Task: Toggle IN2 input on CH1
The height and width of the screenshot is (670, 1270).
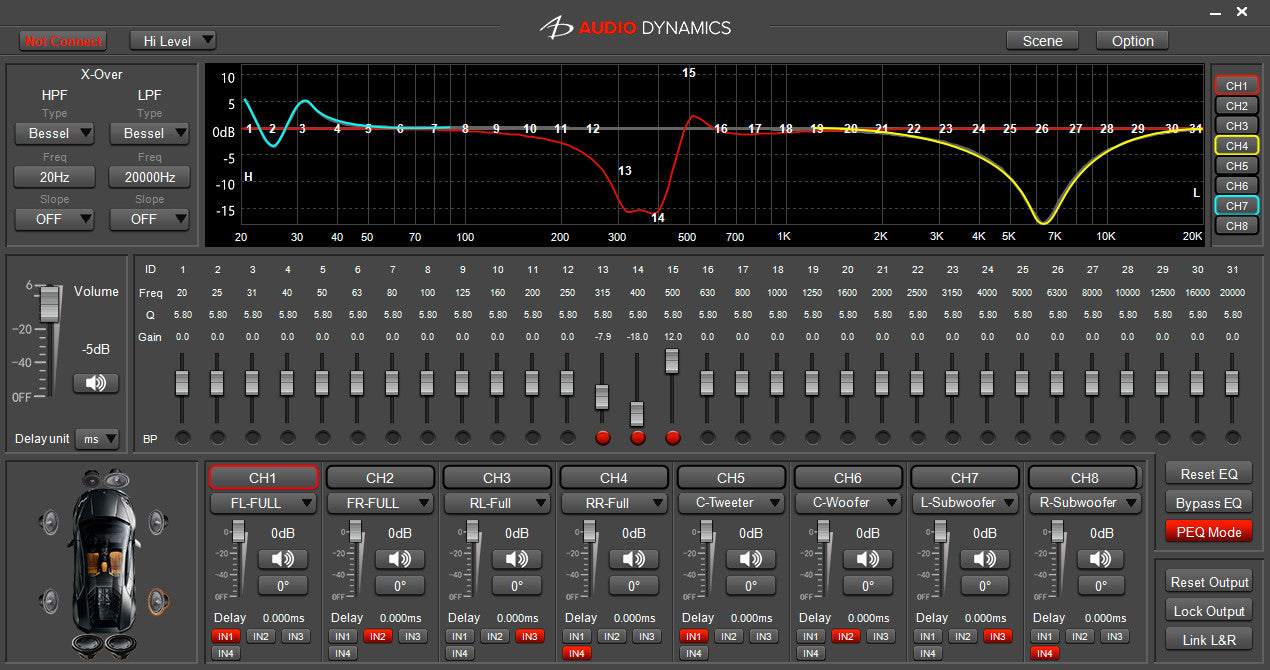Action: coord(260,636)
